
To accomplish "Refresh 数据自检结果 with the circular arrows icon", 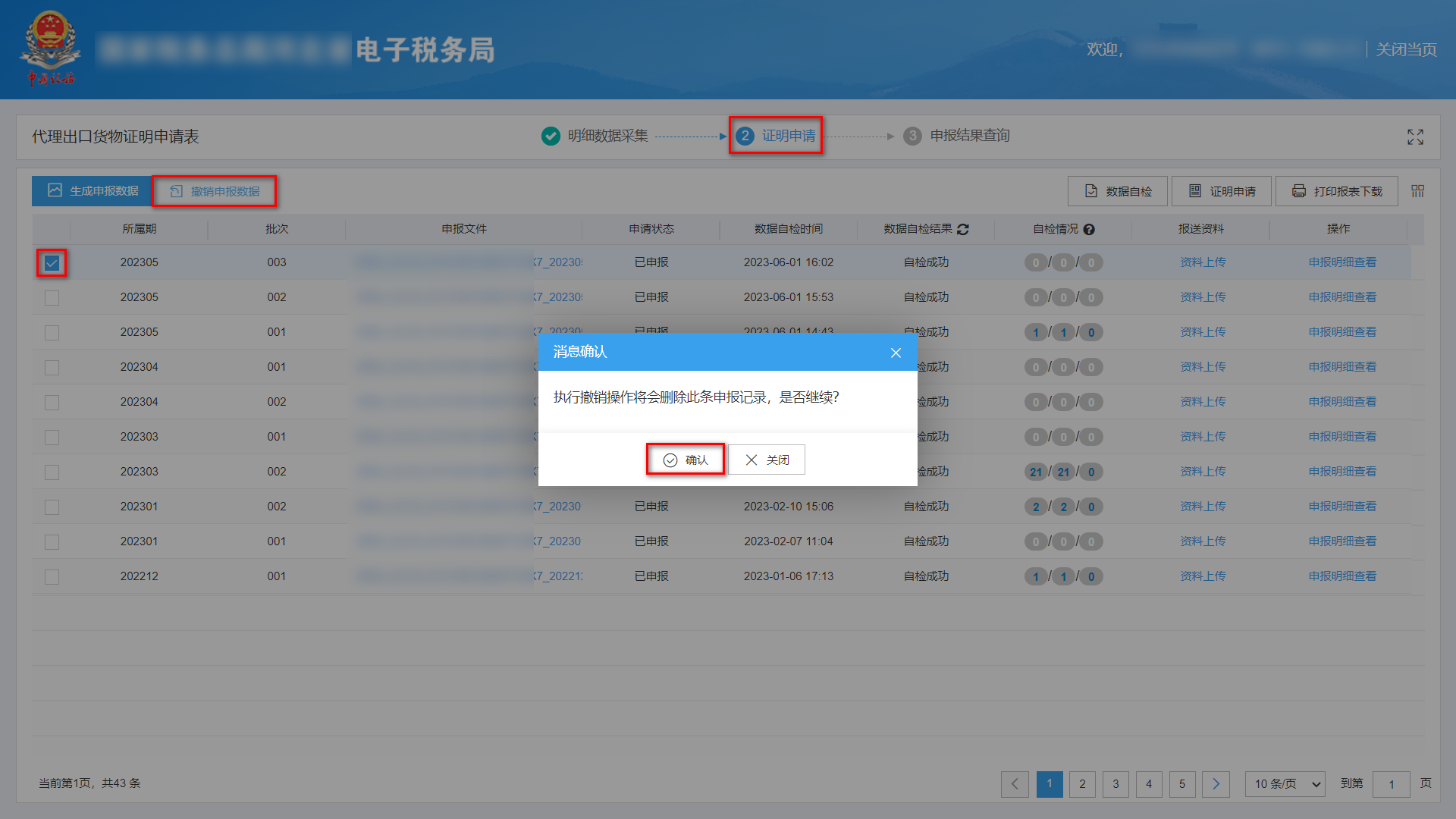I will 962,229.
